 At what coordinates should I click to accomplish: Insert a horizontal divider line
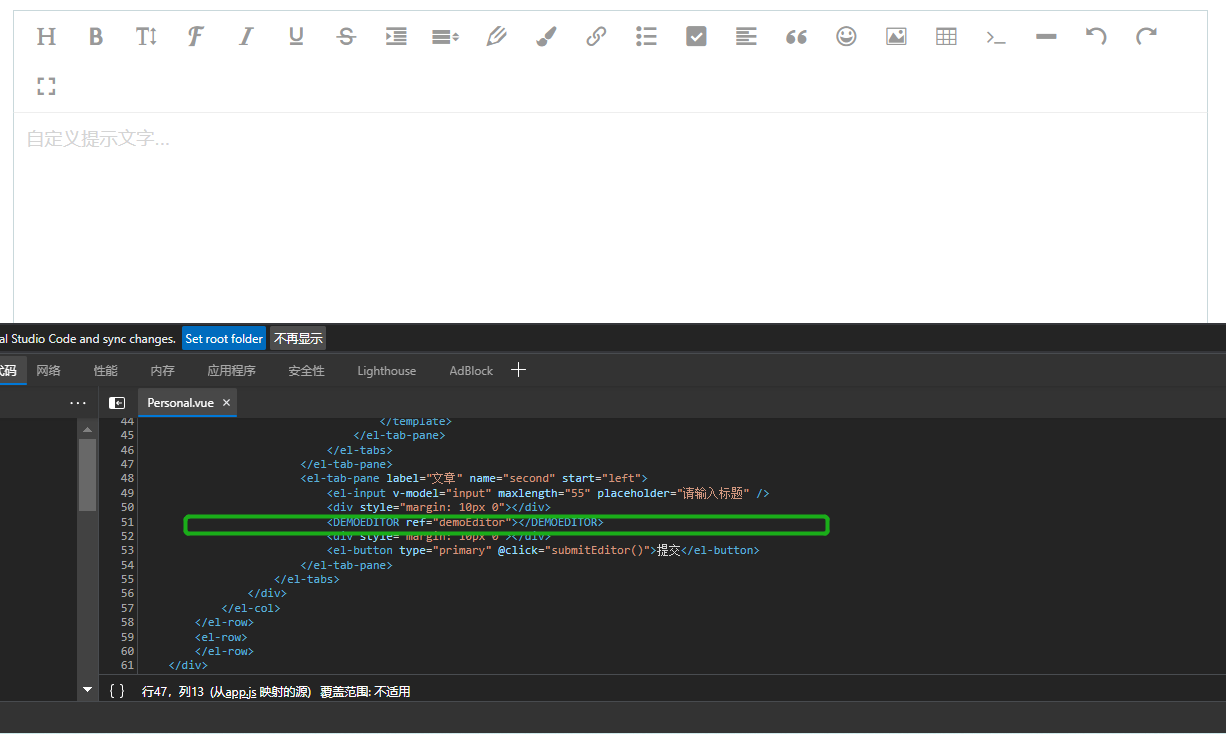(1046, 37)
